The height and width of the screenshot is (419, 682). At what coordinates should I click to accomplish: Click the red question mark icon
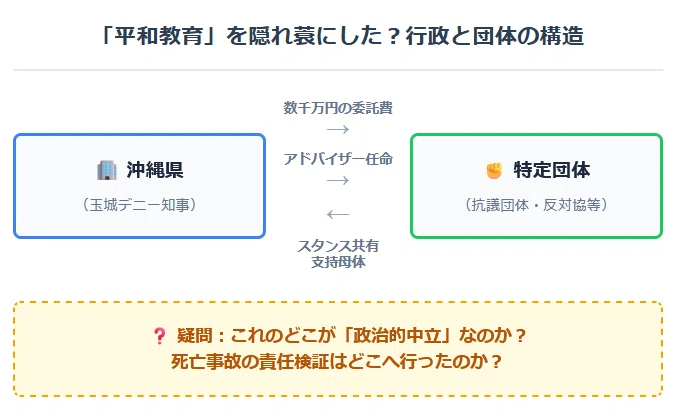[x=160, y=336]
